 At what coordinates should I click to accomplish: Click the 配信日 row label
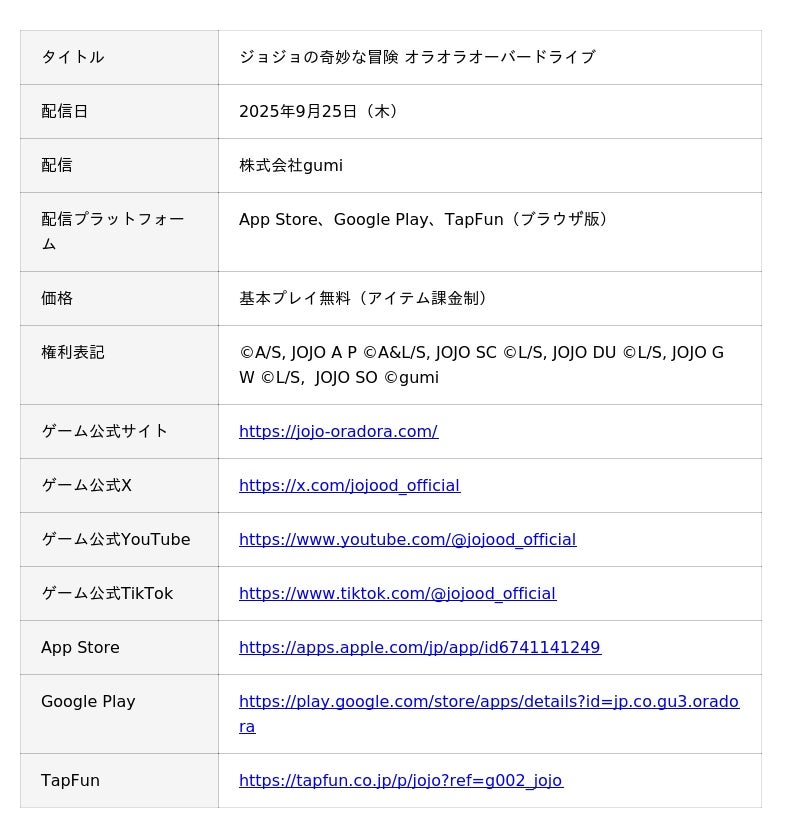(x=64, y=111)
